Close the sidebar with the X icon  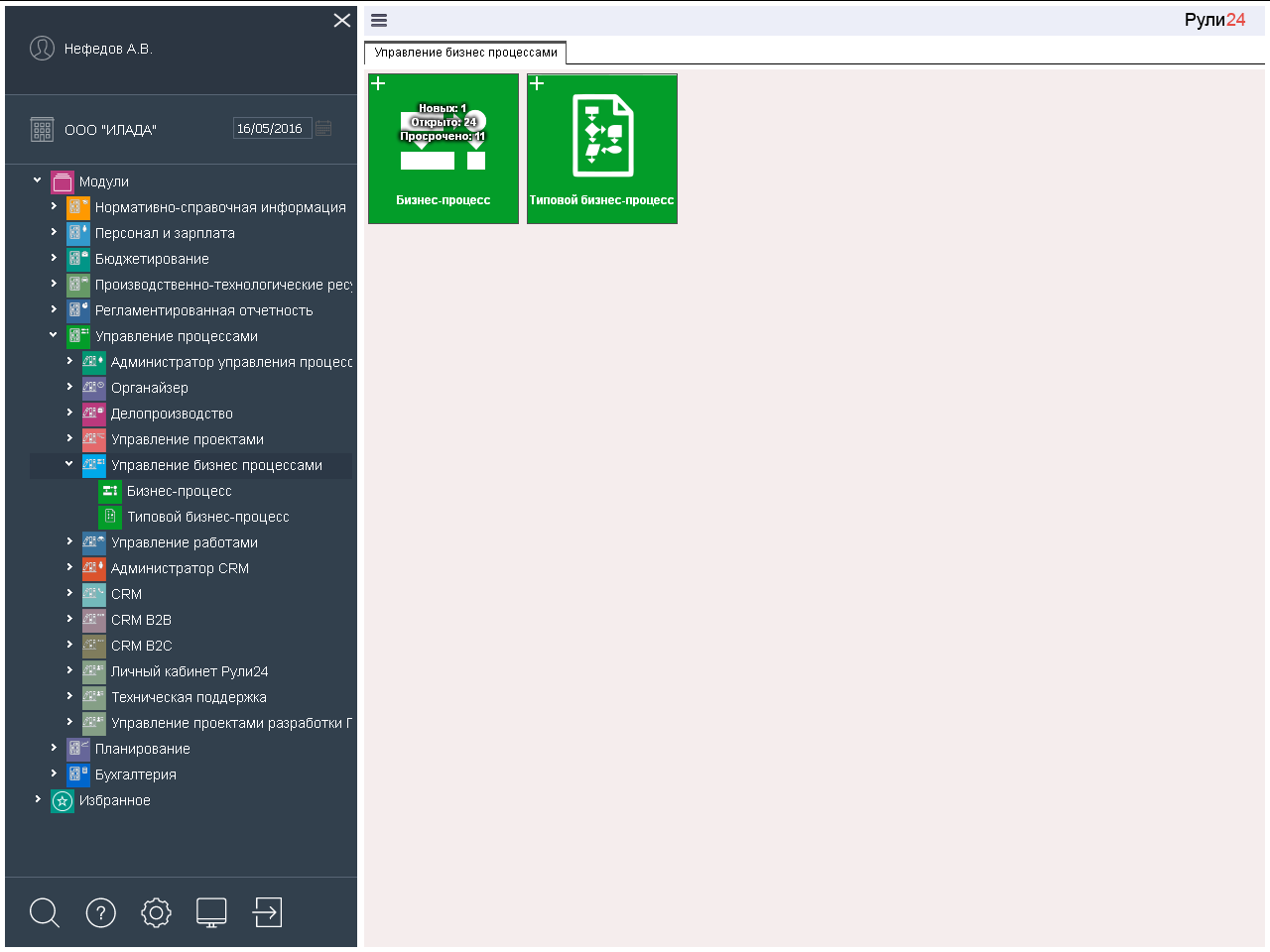[342, 20]
